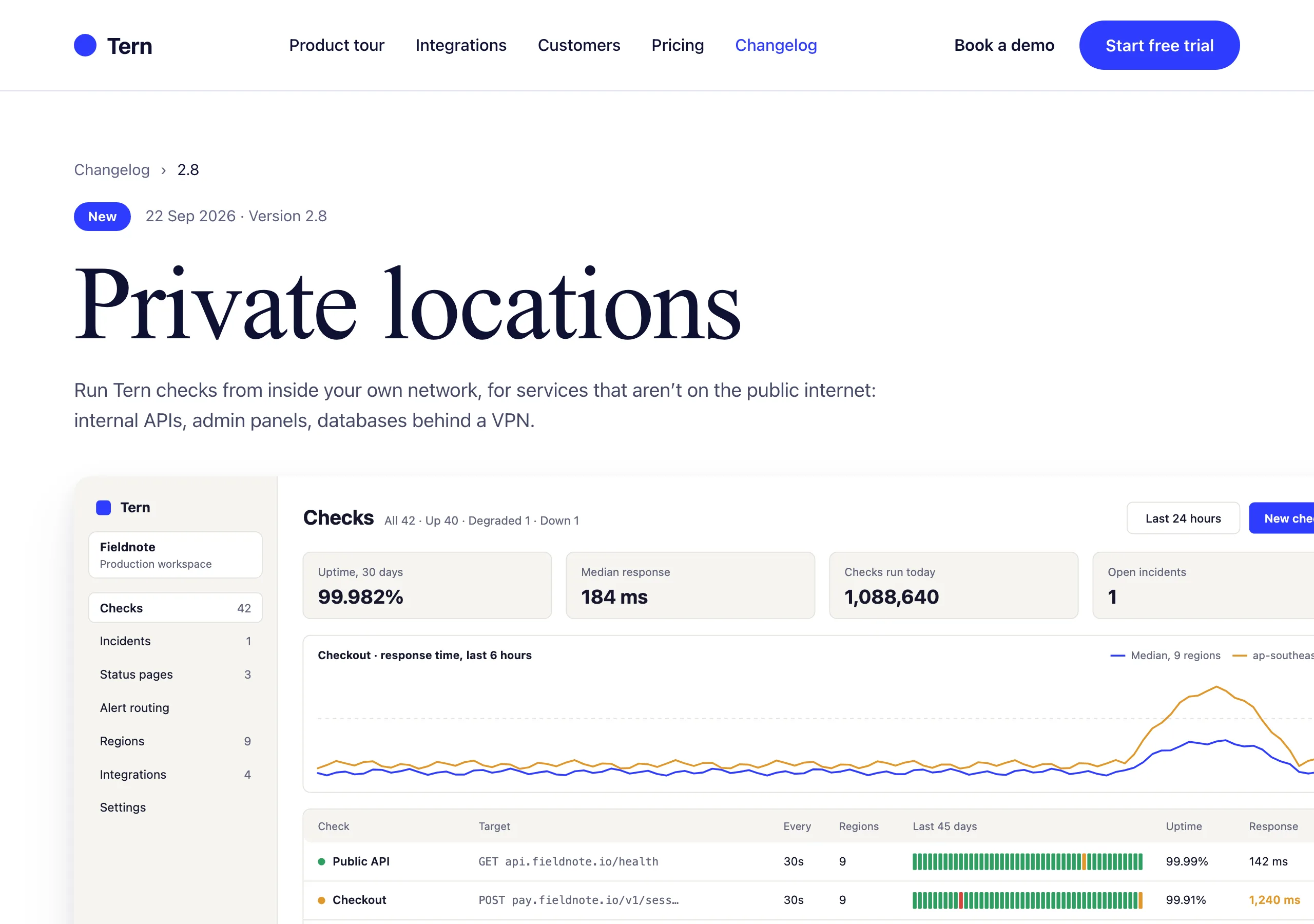Screen dimensions: 1314x924
Task: Click the ap-southeast legend entry
Action: click(x=1273, y=656)
